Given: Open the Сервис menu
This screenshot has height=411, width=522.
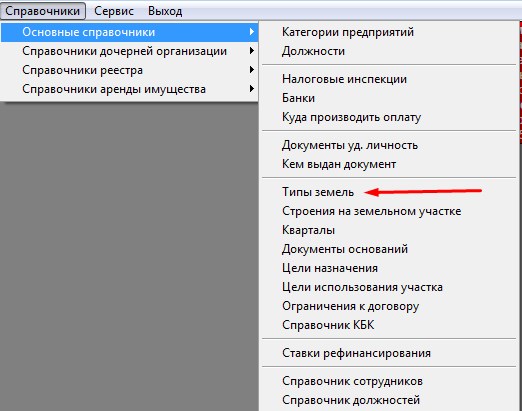Looking at the screenshot, I should [114, 11].
